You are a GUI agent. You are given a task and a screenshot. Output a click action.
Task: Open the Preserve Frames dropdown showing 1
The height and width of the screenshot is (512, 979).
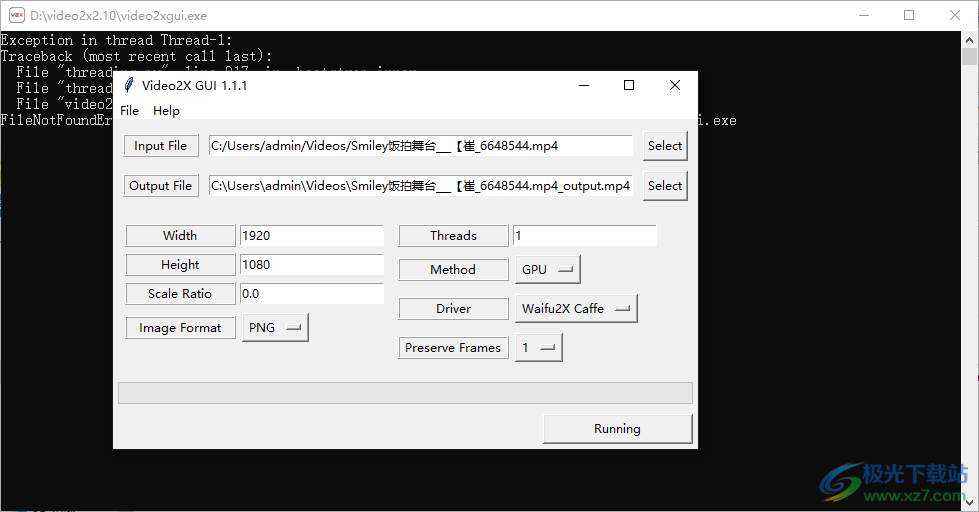539,347
